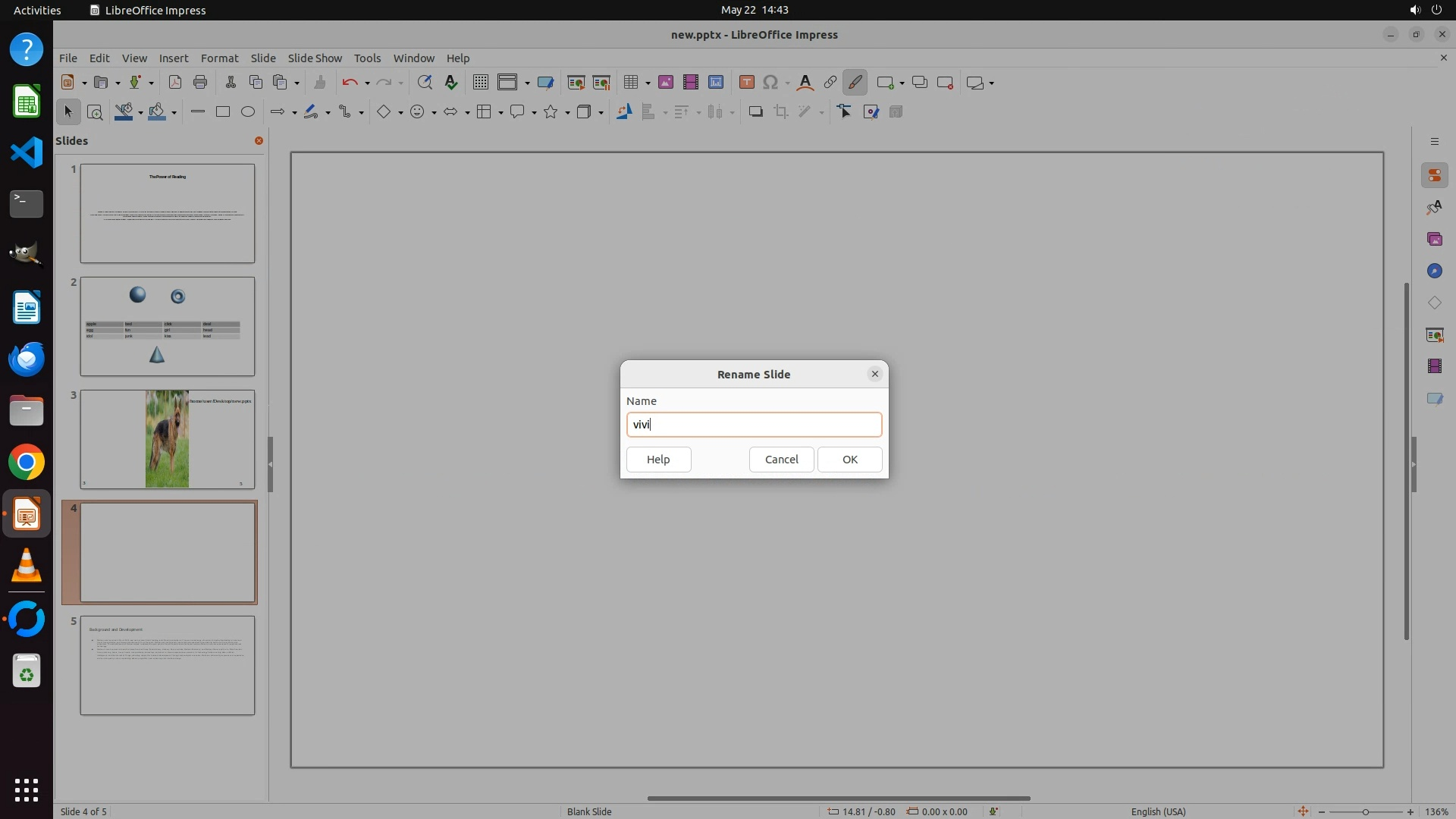Toggle Shadow for selected object
The height and width of the screenshot is (819, 1456).
click(x=755, y=112)
